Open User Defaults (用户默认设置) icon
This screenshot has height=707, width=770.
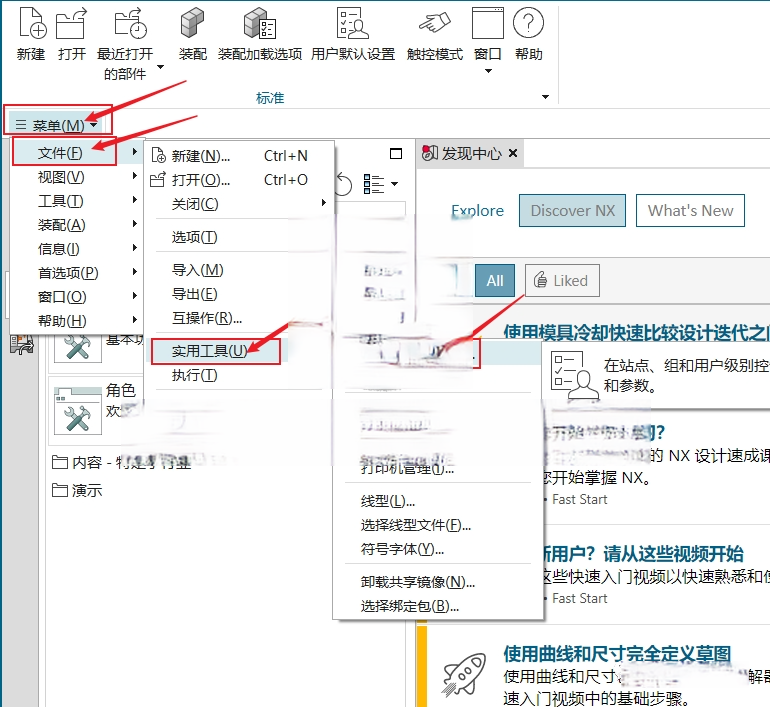[x=353, y=23]
